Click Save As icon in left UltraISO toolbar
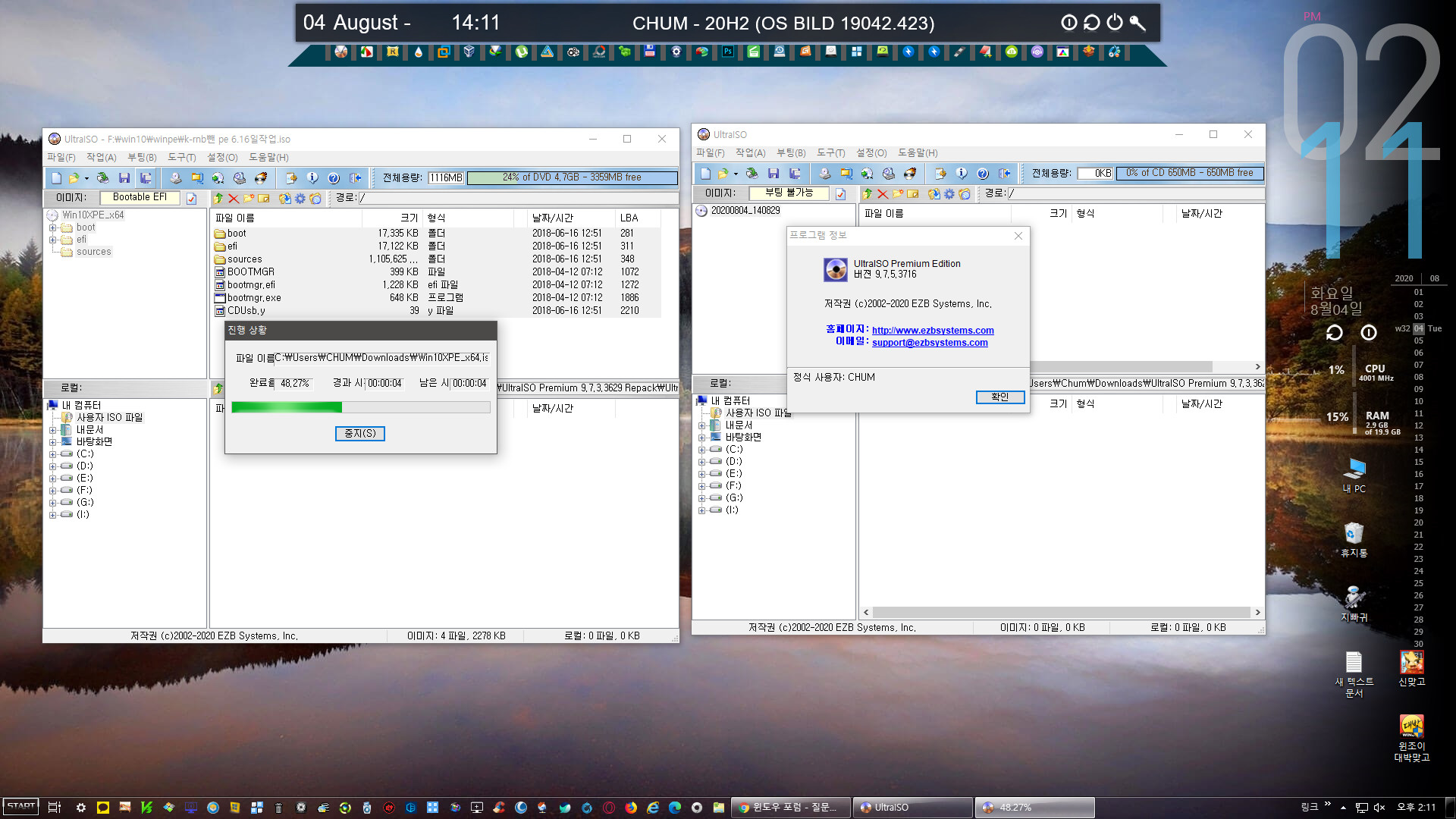Image resolution: width=1456 pixels, height=819 pixels. (146, 178)
